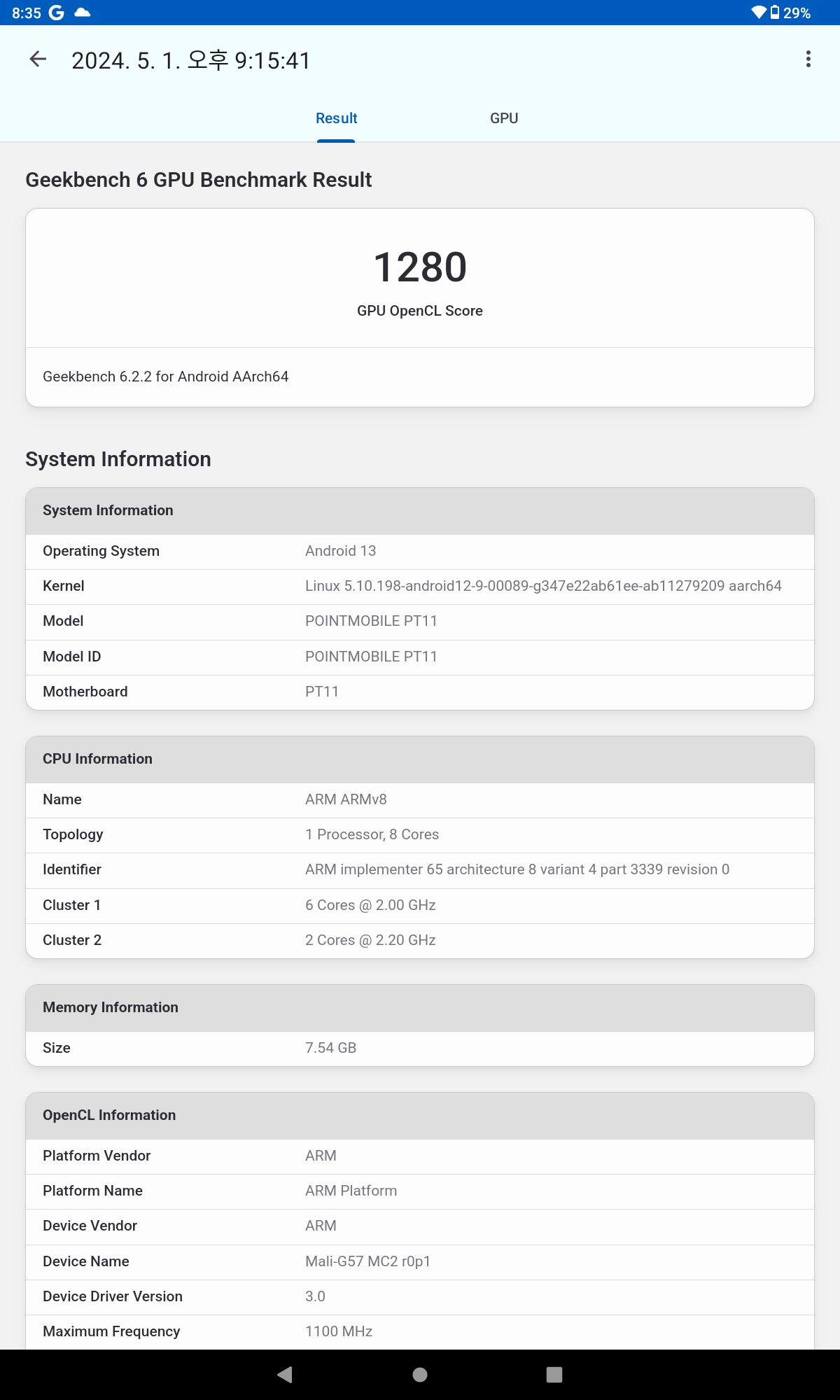Image resolution: width=840 pixels, height=1400 pixels.
Task: Switch to the GPU tab
Action: (x=504, y=118)
